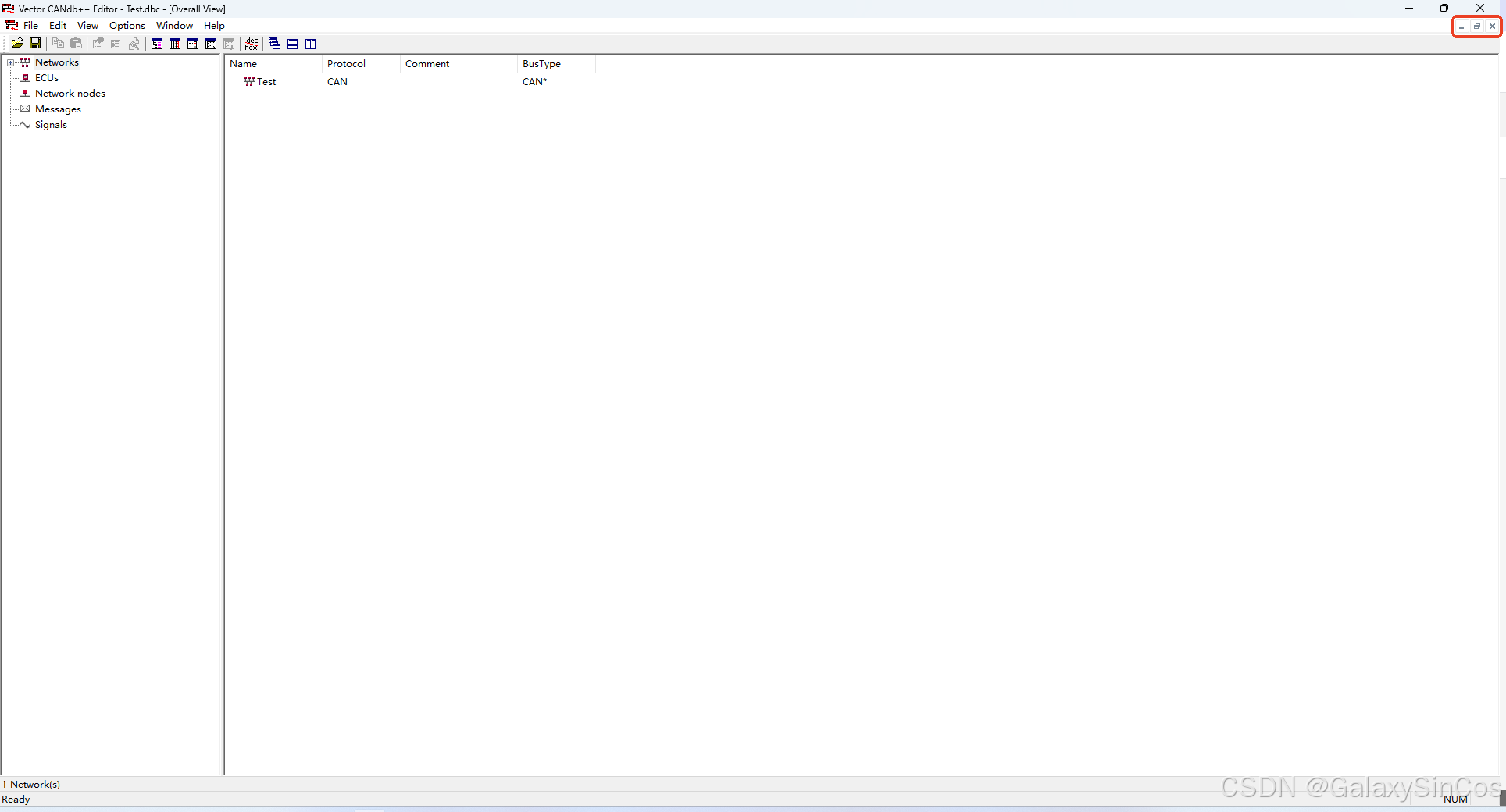Open the Window menu
The image size is (1506, 812).
click(x=174, y=26)
